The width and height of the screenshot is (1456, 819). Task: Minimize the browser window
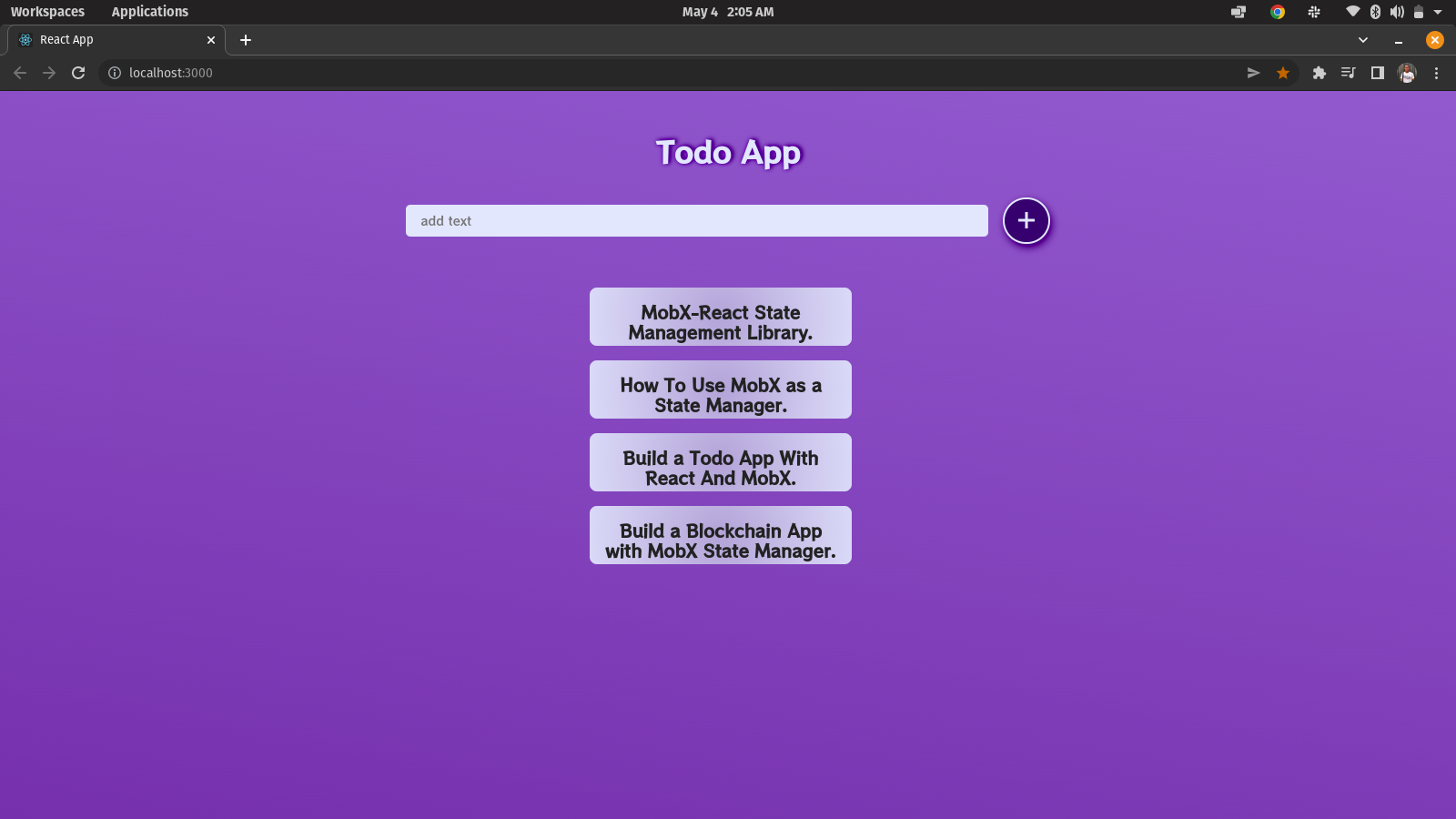(x=1399, y=40)
